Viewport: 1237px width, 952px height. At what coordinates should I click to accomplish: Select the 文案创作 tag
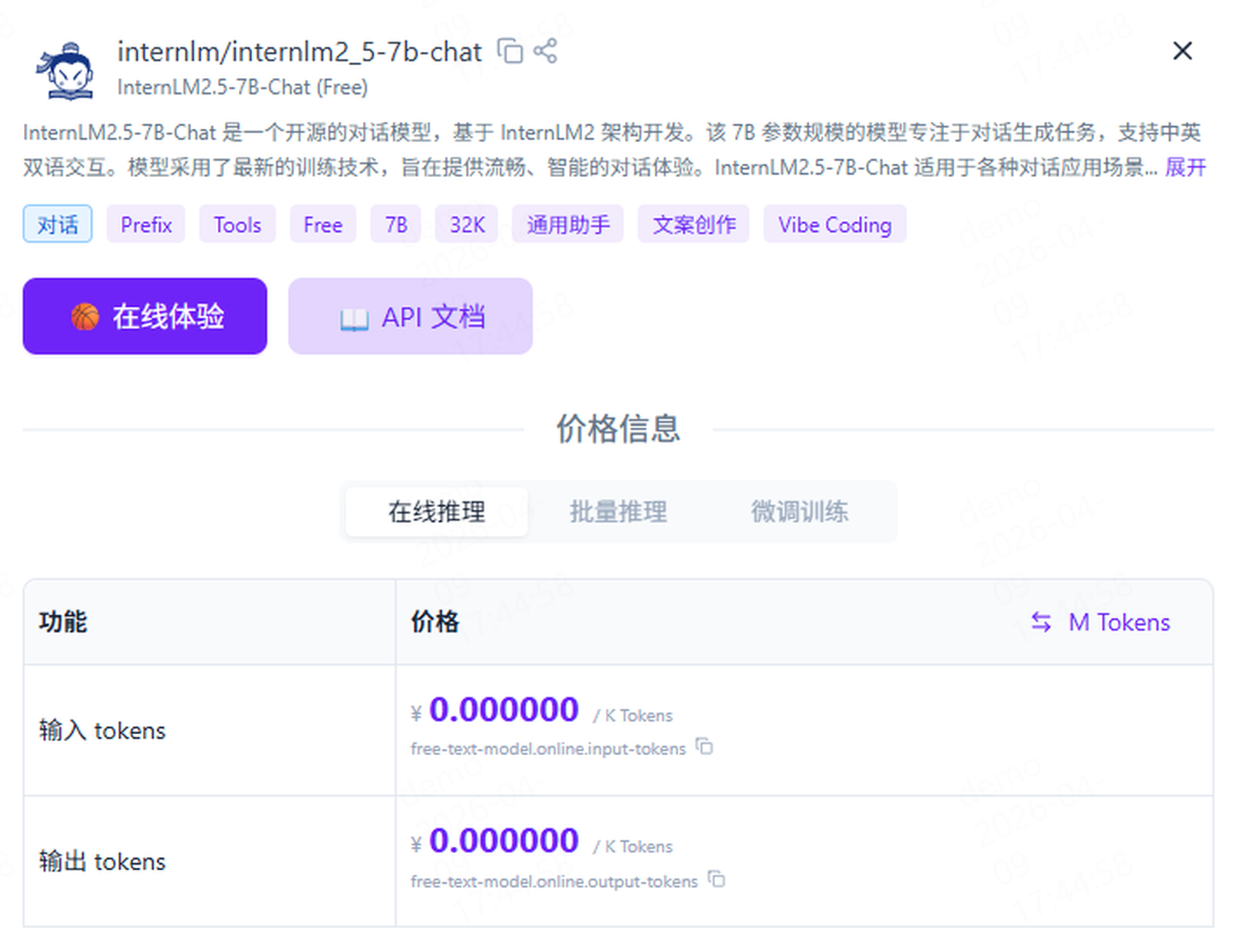pyautogui.click(x=693, y=224)
